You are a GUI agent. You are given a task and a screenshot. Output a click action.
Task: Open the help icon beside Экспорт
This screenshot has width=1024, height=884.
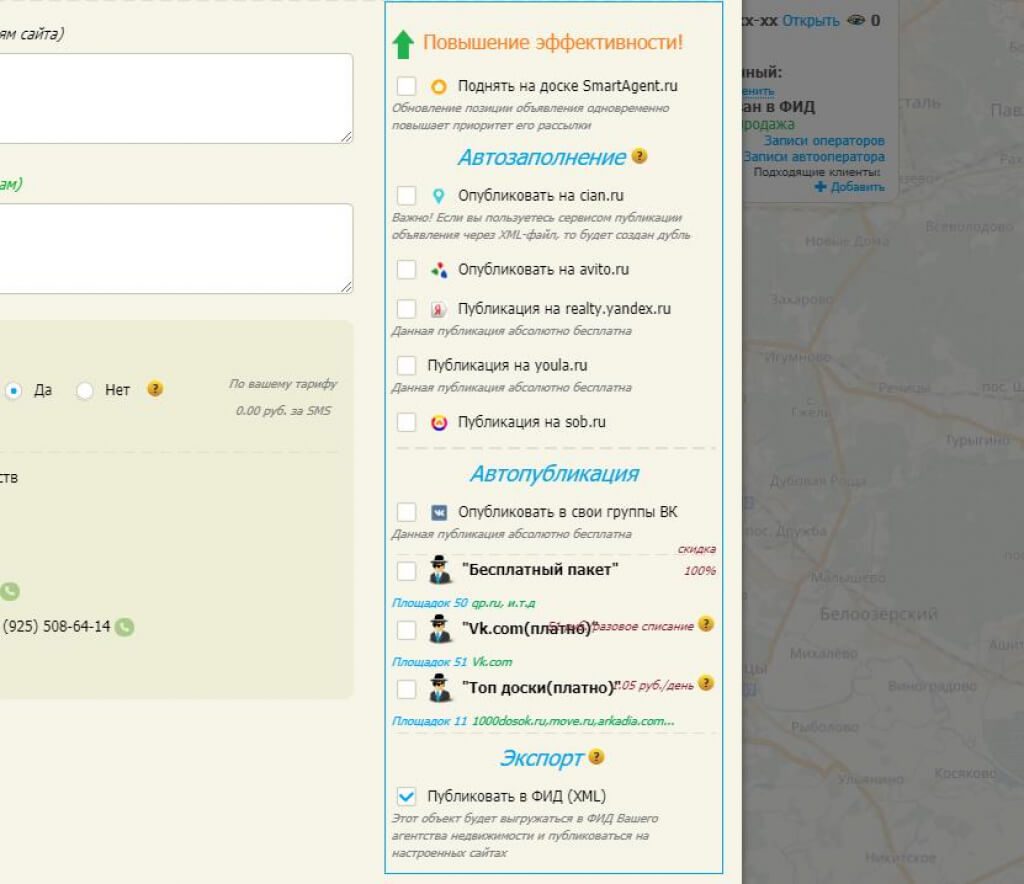coord(596,757)
